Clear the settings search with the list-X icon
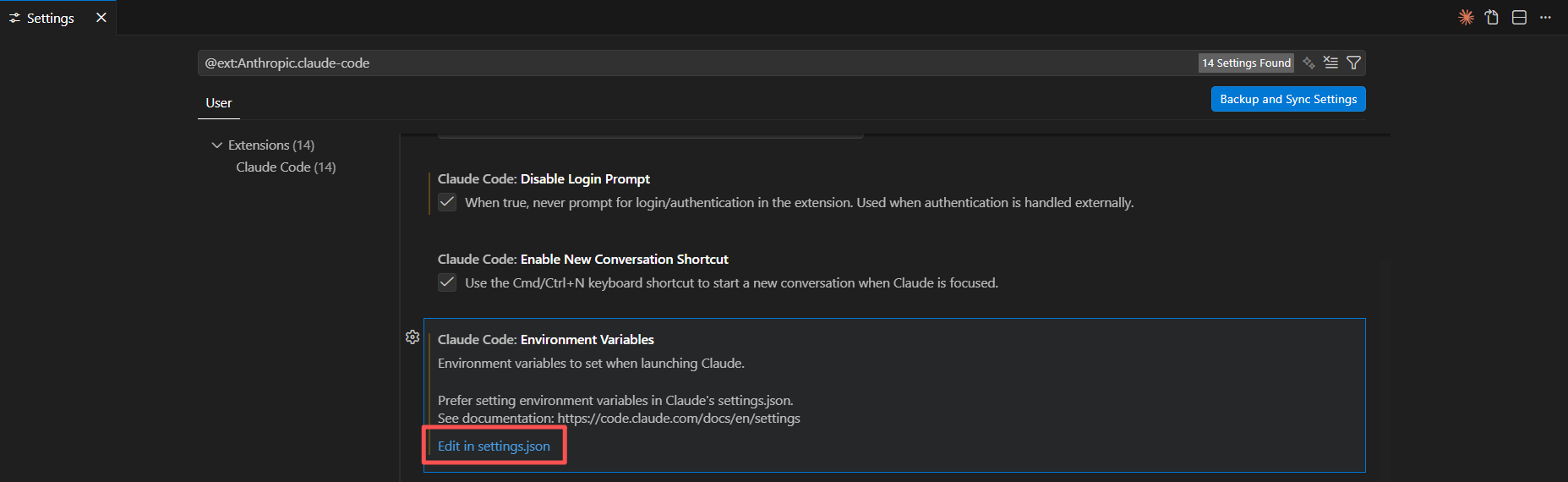Viewport: 1568px width, 482px height. 1330,63
